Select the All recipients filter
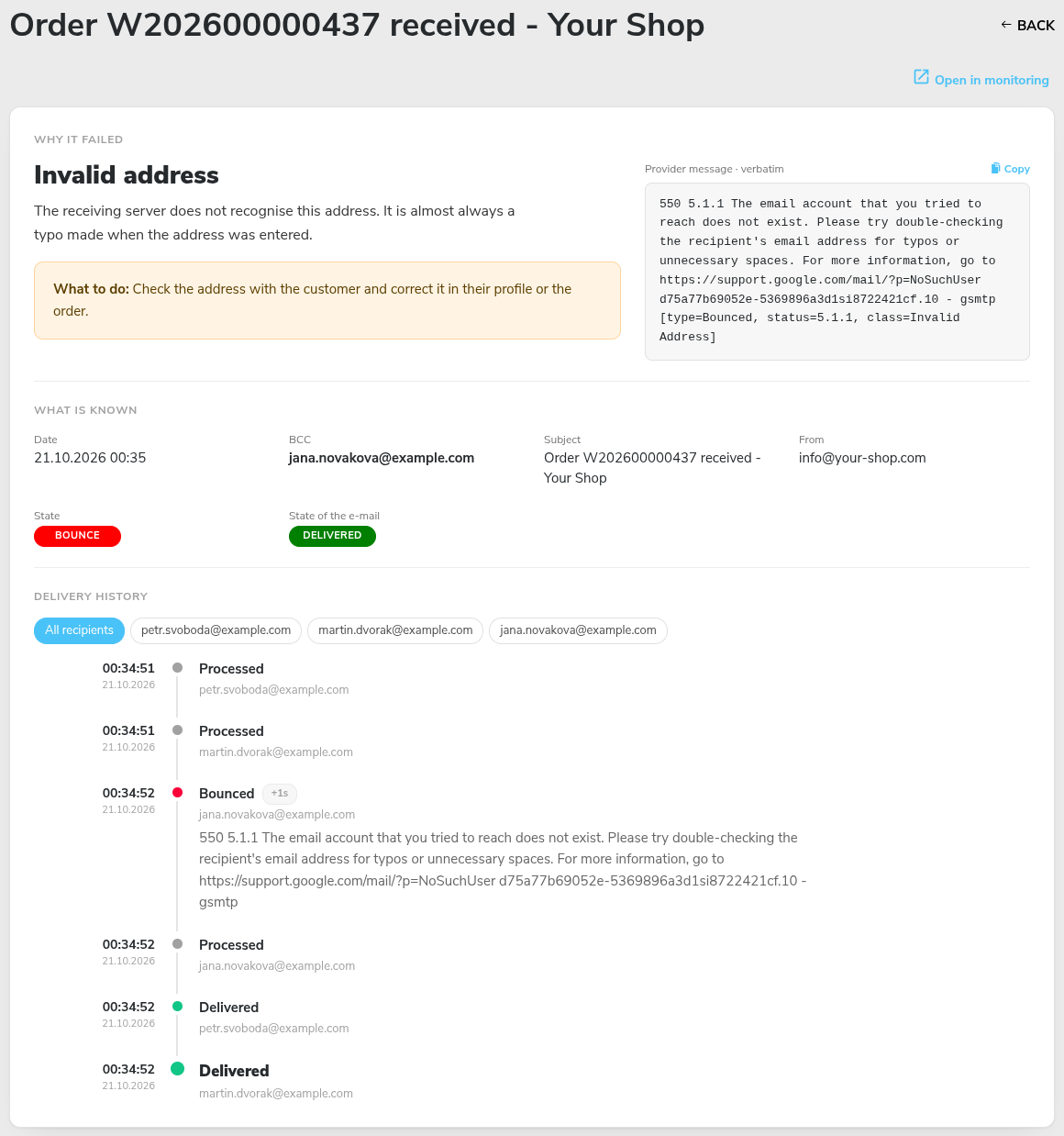Image resolution: width=1064 pixels, height=1136 pixels. coord(79,630)
